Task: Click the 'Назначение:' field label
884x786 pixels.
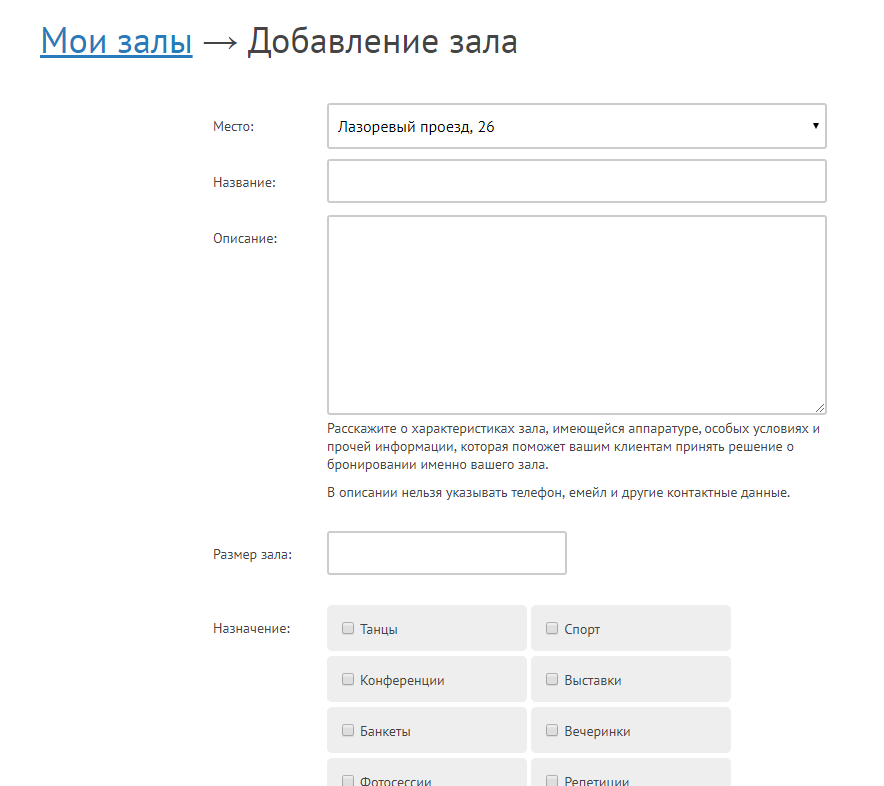Action: pyautogui.click(x=251, y=629)
